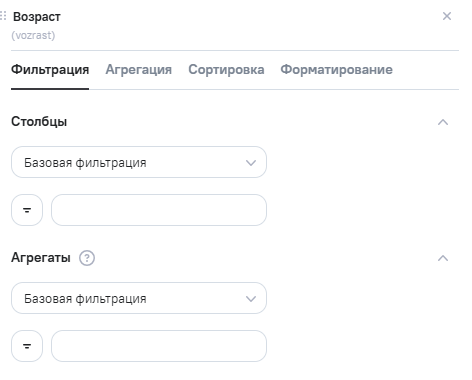This screenshot has width=472, height=380.
Task: Close the Возраст column settings panel
Action: (447, 16)
